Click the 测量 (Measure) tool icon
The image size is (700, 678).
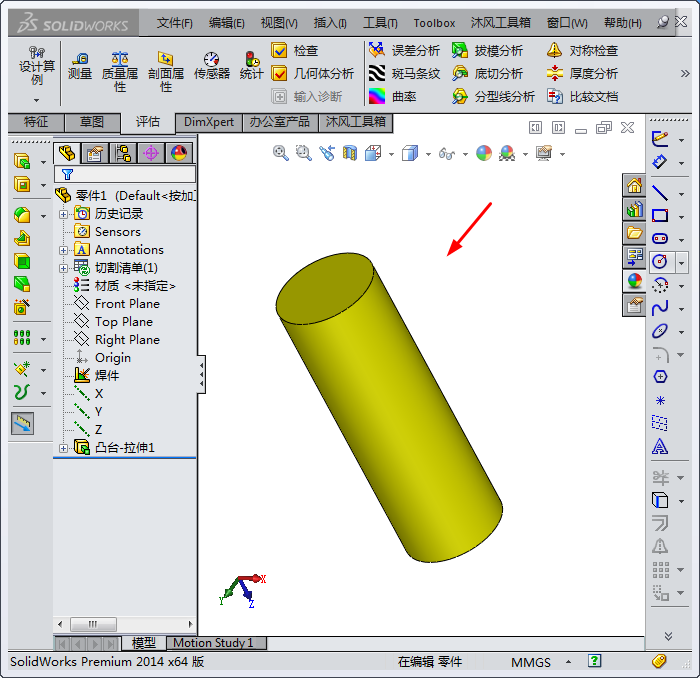pos(79,66)
